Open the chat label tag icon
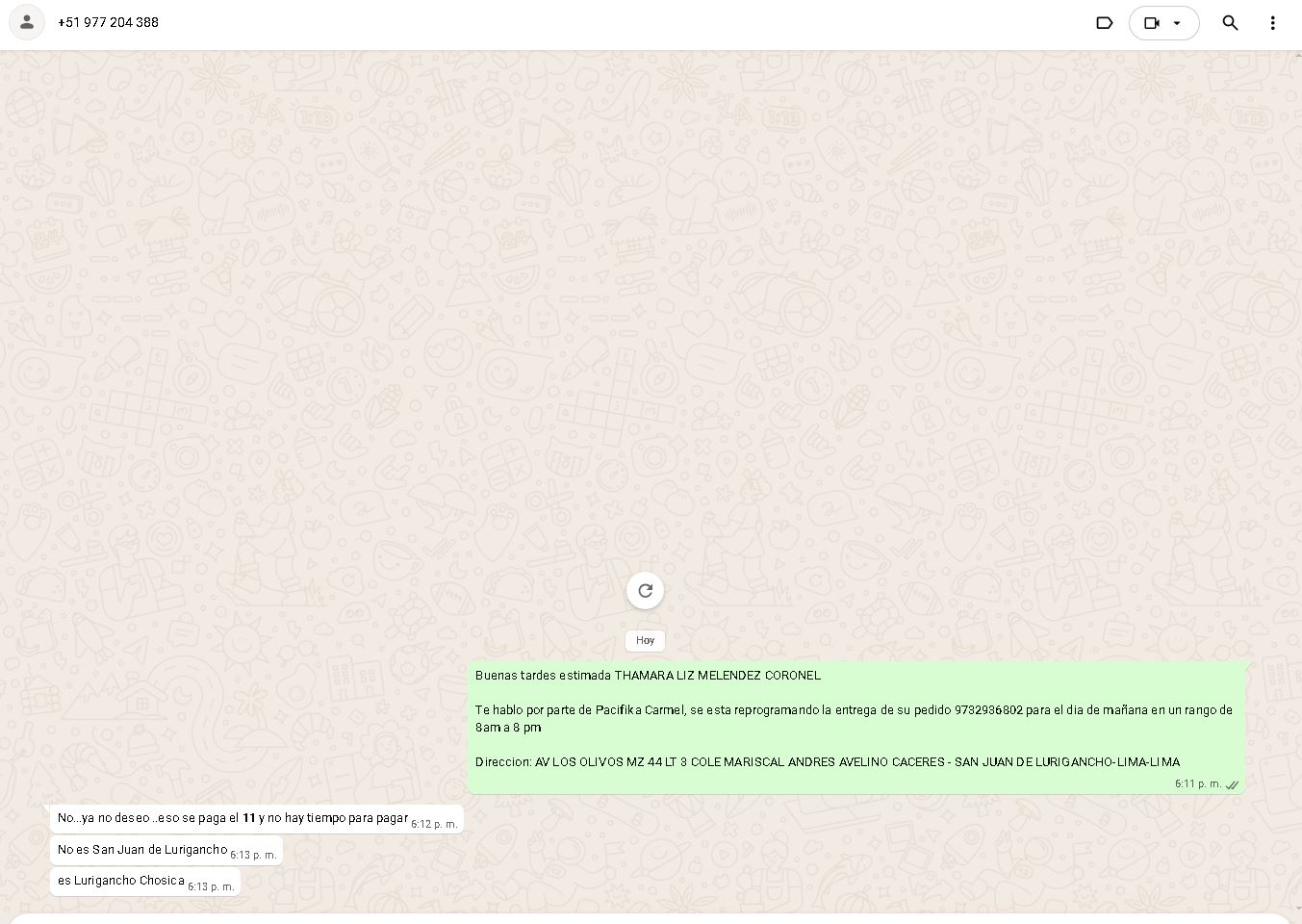 tap(1104, 23)
